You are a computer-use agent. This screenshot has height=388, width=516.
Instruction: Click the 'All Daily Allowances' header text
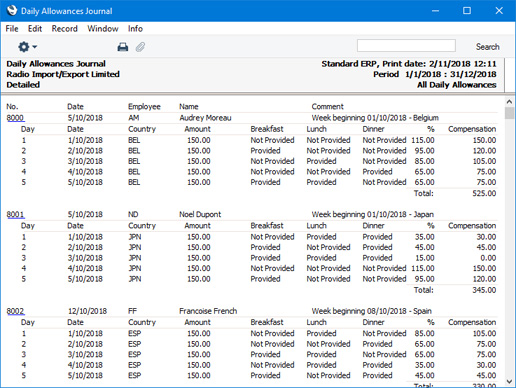[457, 85]
